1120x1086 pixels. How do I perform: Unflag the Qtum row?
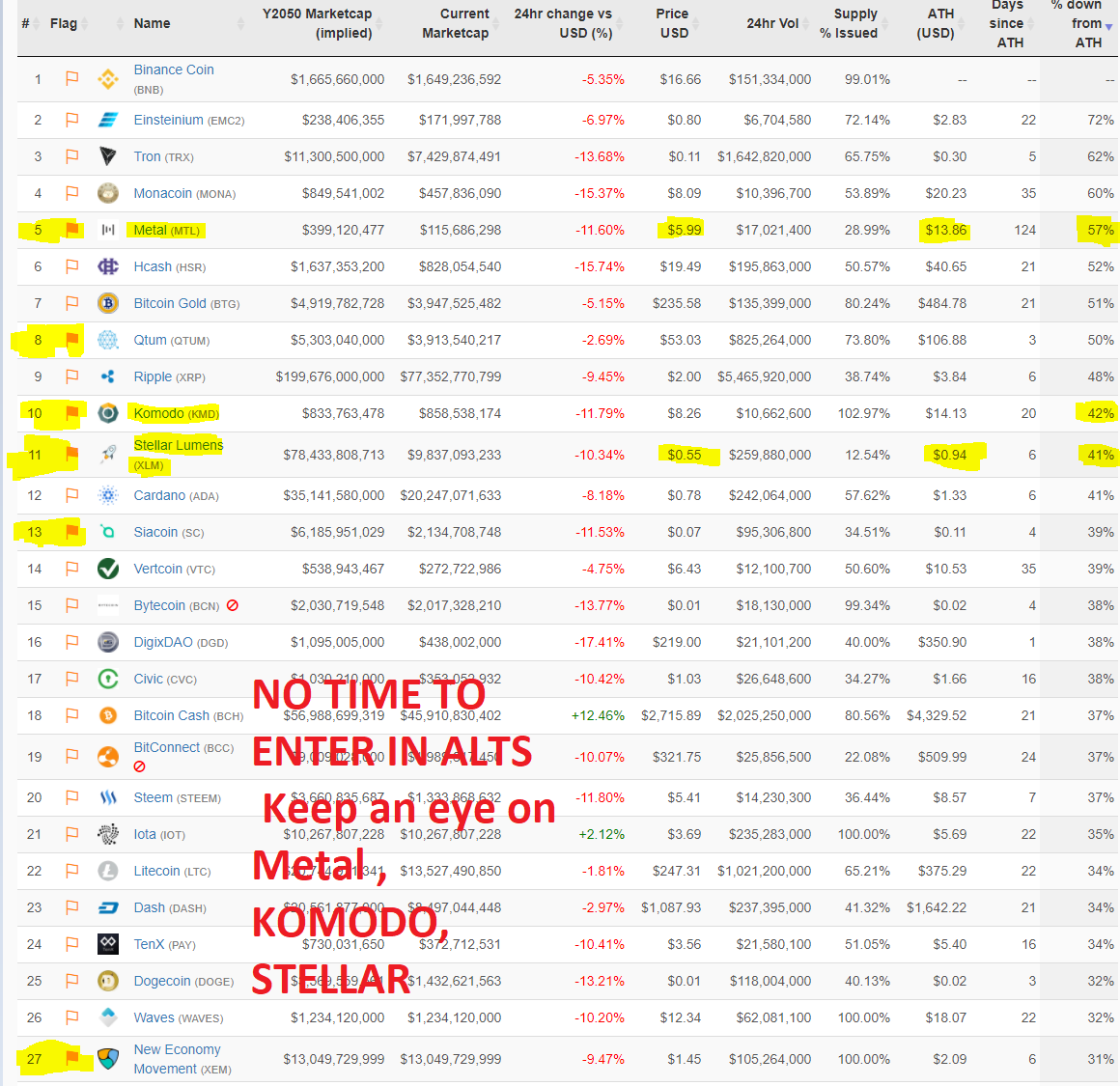pyautogui.click(x=71, y=339)
